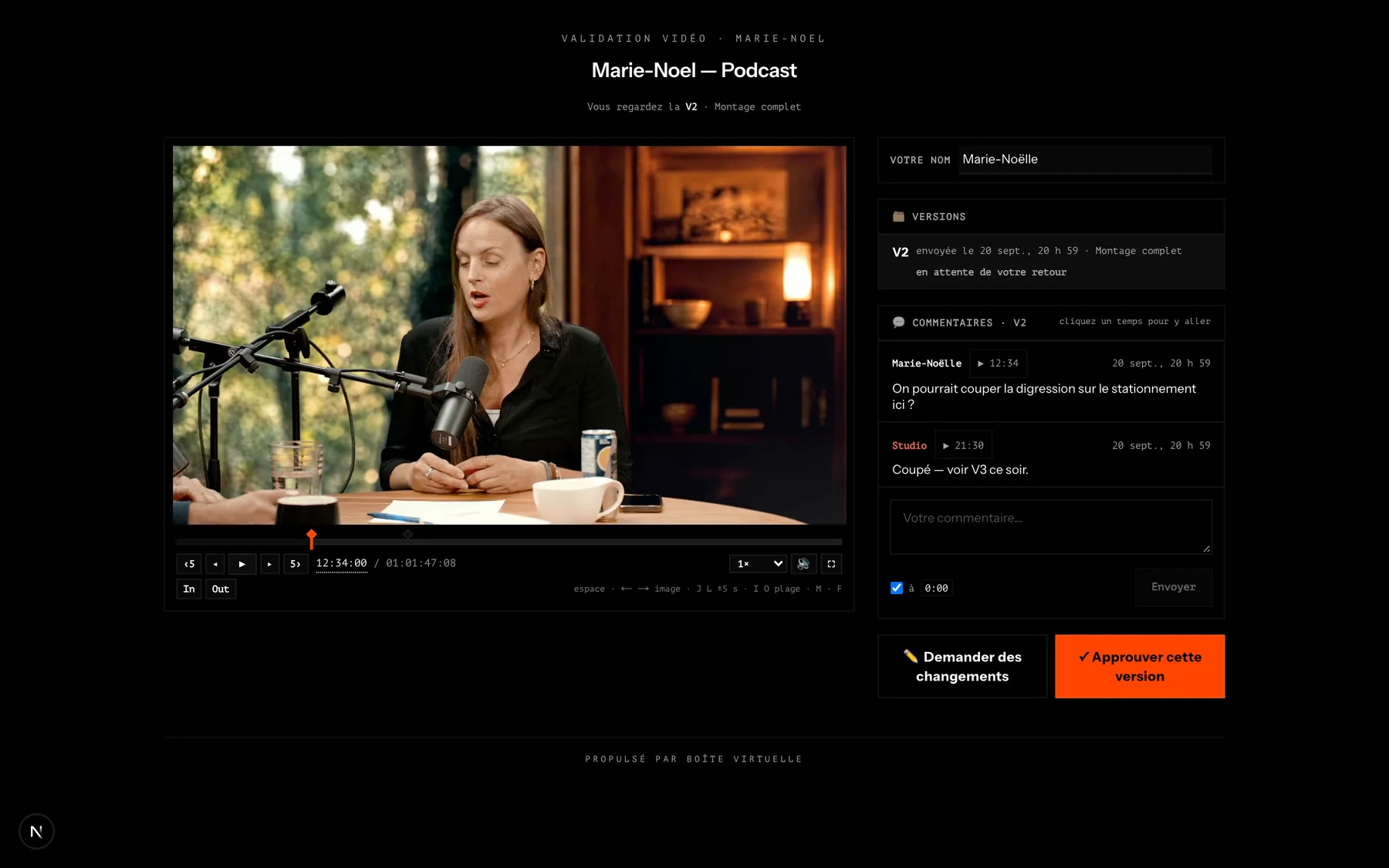Click Demander des changements
The width and height of the screenshot is (1389, 868).
click(x=962, y=667)
